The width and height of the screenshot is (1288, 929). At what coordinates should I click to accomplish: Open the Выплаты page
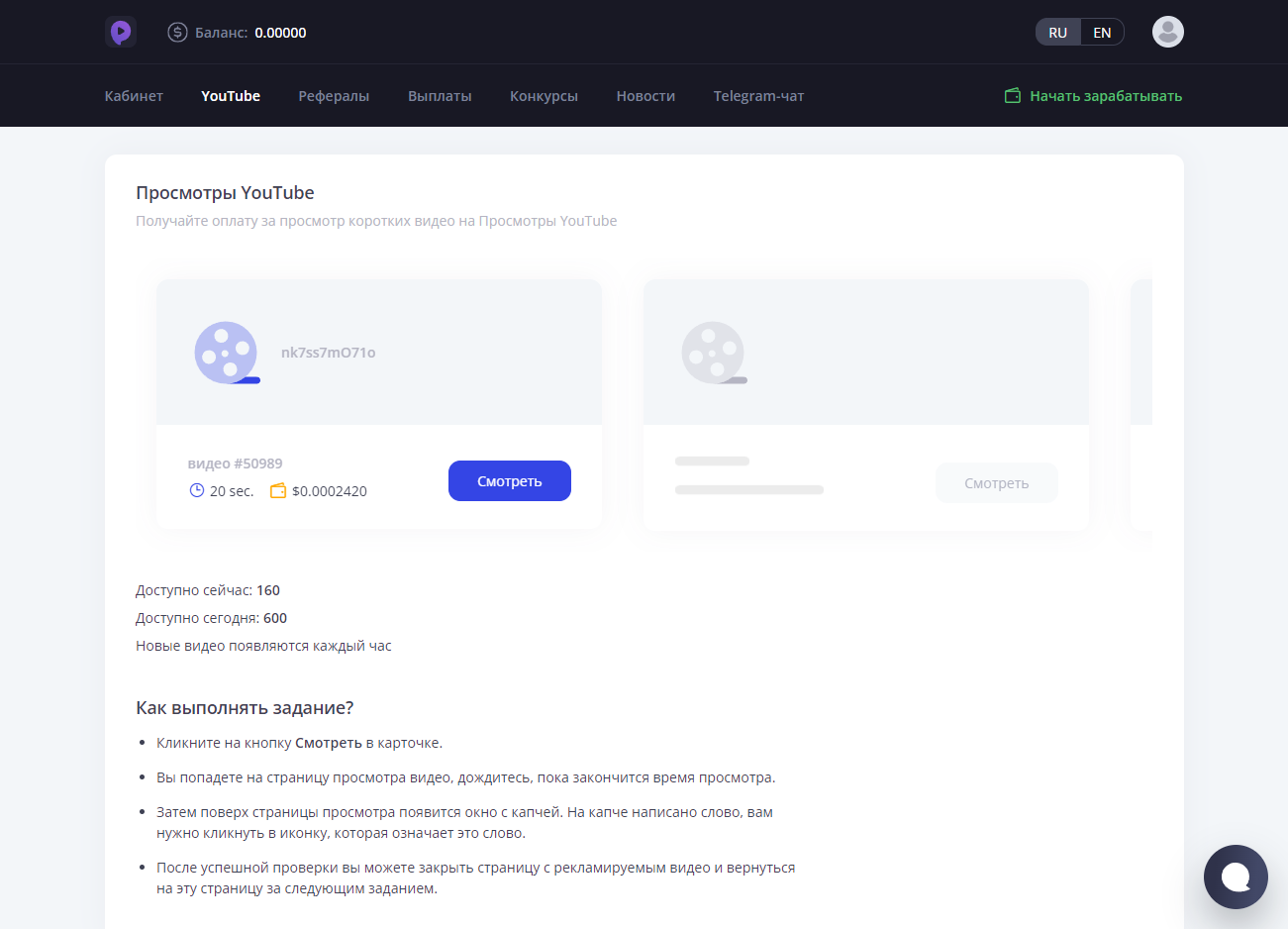440,96
